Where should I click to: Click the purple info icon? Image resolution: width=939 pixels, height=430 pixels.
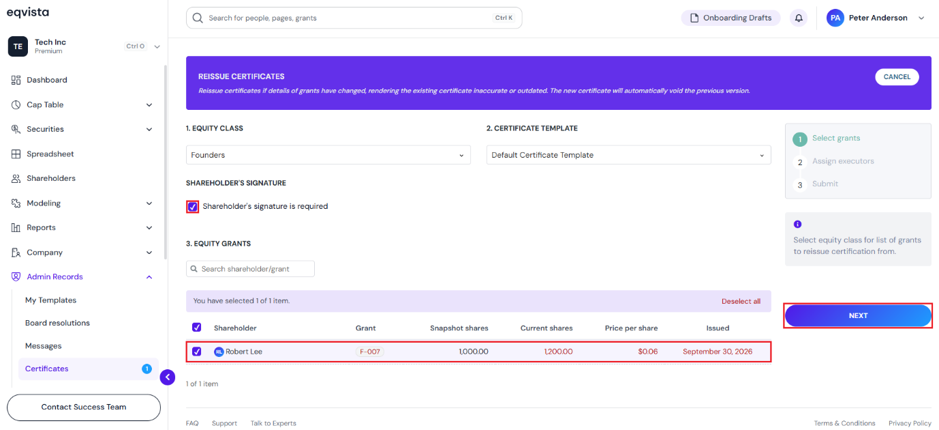797,225
